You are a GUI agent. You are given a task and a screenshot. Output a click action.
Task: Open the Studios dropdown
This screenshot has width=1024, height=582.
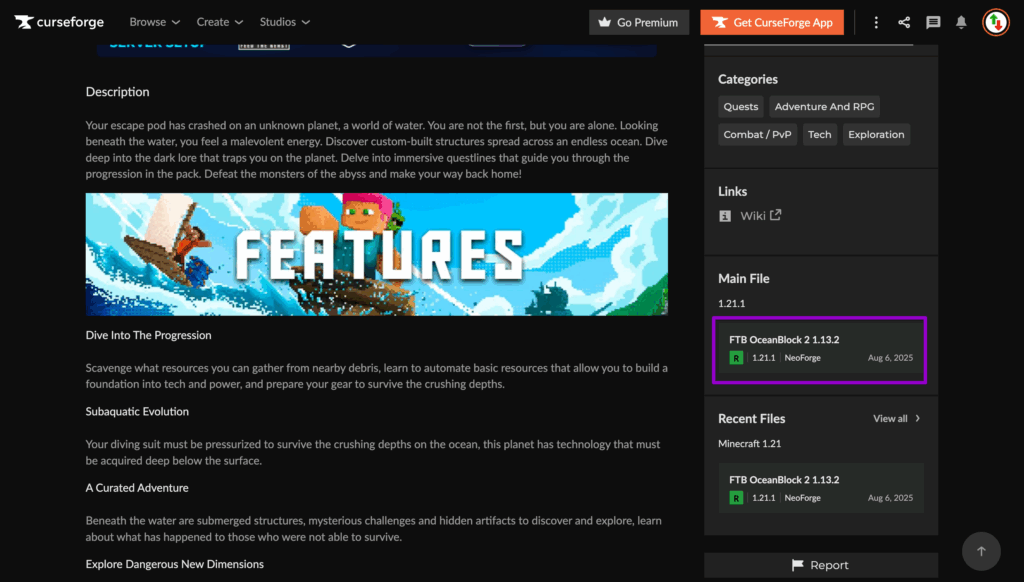[285, 21]
